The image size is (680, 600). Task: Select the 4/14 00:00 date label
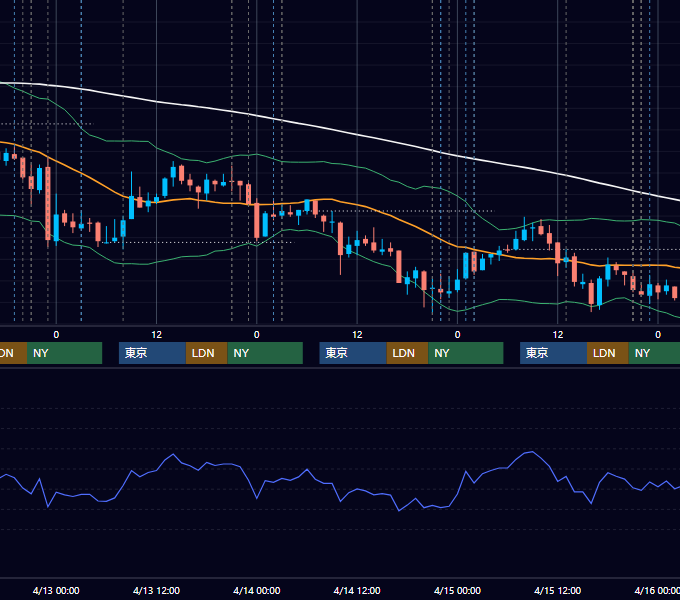click(x=257, y=590)
